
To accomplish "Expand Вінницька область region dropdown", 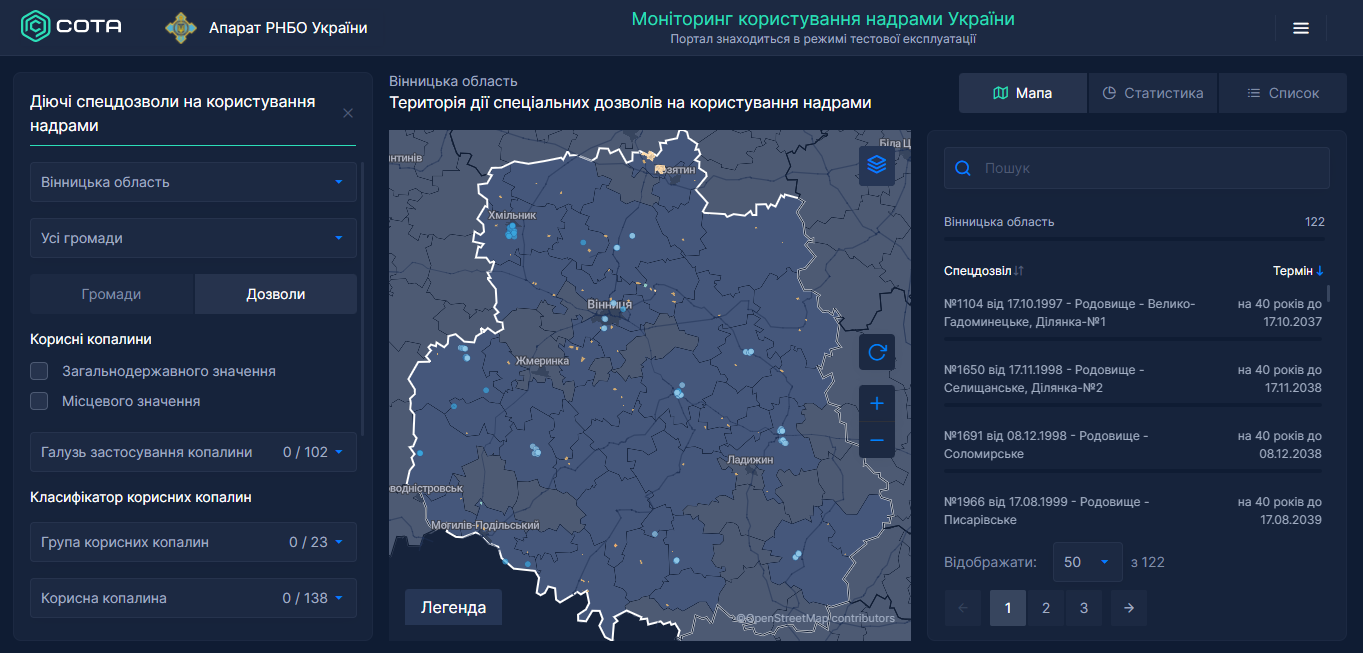I will pyautogui.click(x=193, y=182).
